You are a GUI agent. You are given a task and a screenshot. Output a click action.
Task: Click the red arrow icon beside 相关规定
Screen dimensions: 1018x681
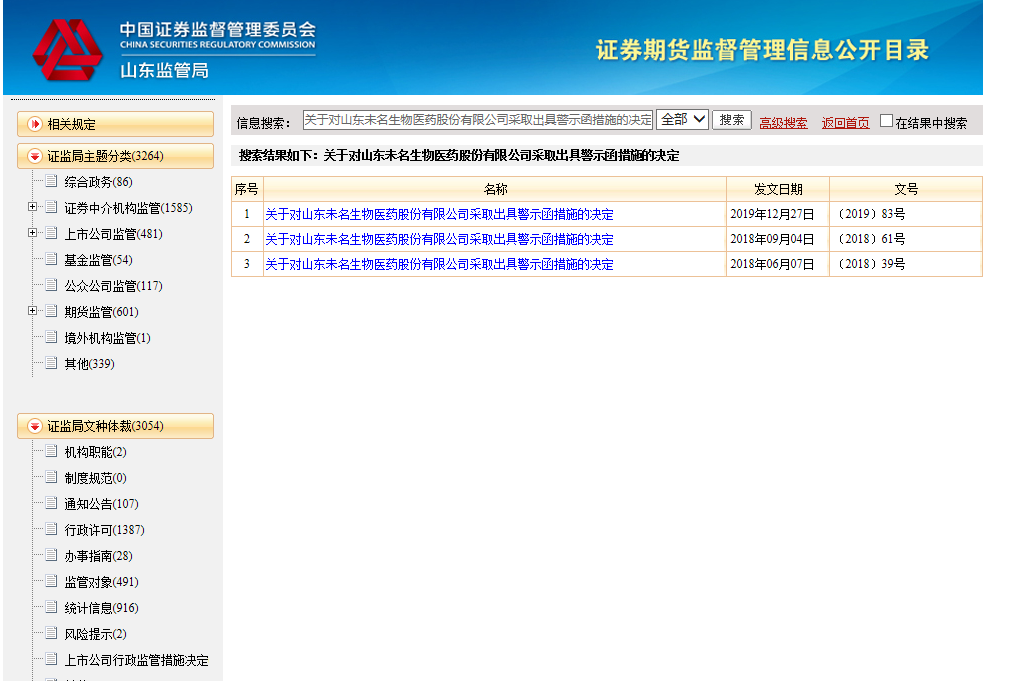coord(35,124)
